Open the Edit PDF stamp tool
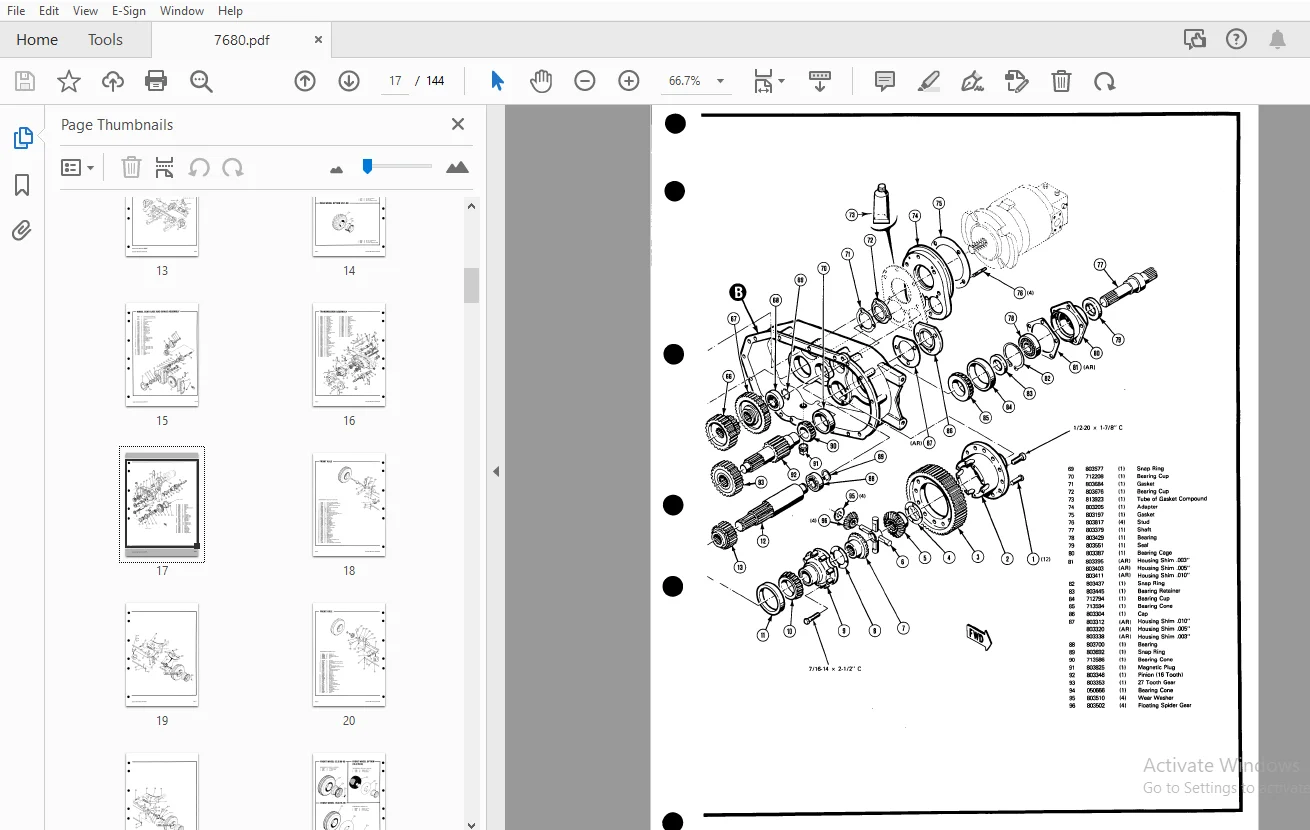 pos(1016,81)
